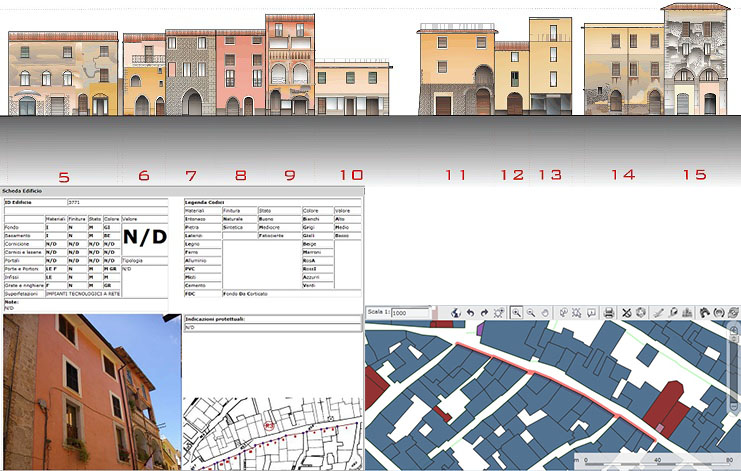Select the zoom in magnifier tool
The height and width of the screenshot is (471, 741).
click(x=517, y=313)
